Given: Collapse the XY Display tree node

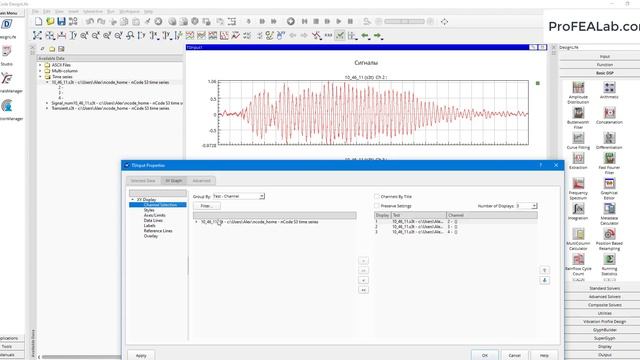Looking at the screenshot, I should click(133, 200).
